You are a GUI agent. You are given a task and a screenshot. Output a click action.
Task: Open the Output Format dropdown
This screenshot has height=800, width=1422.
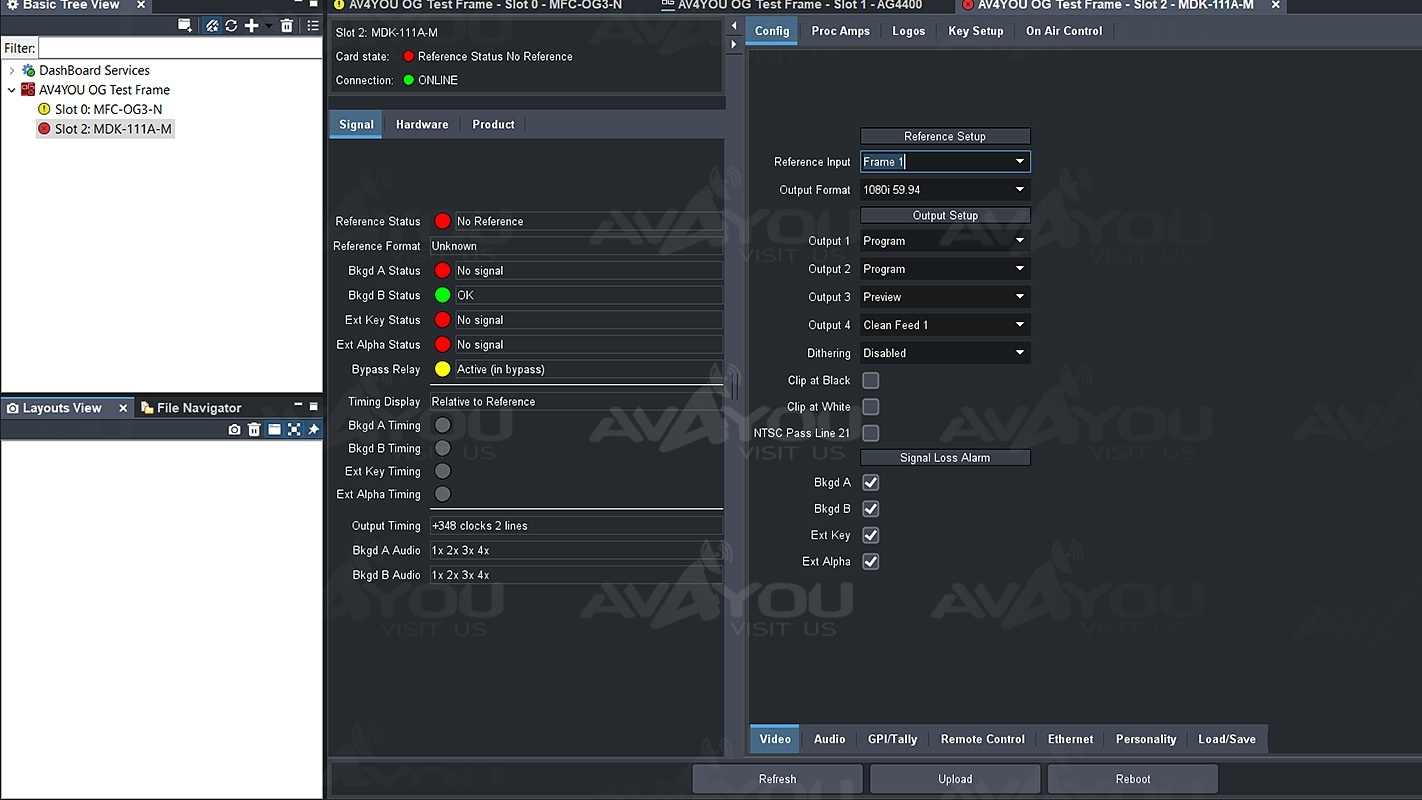point(944,190)
